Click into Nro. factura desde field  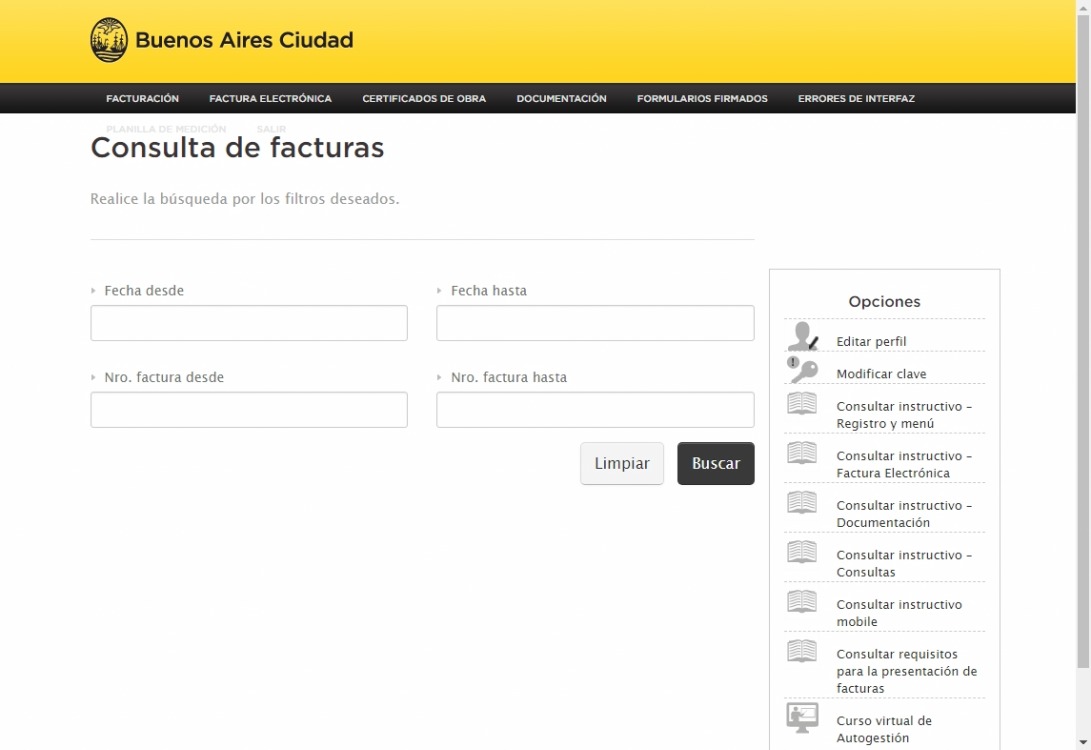point(249,410)
